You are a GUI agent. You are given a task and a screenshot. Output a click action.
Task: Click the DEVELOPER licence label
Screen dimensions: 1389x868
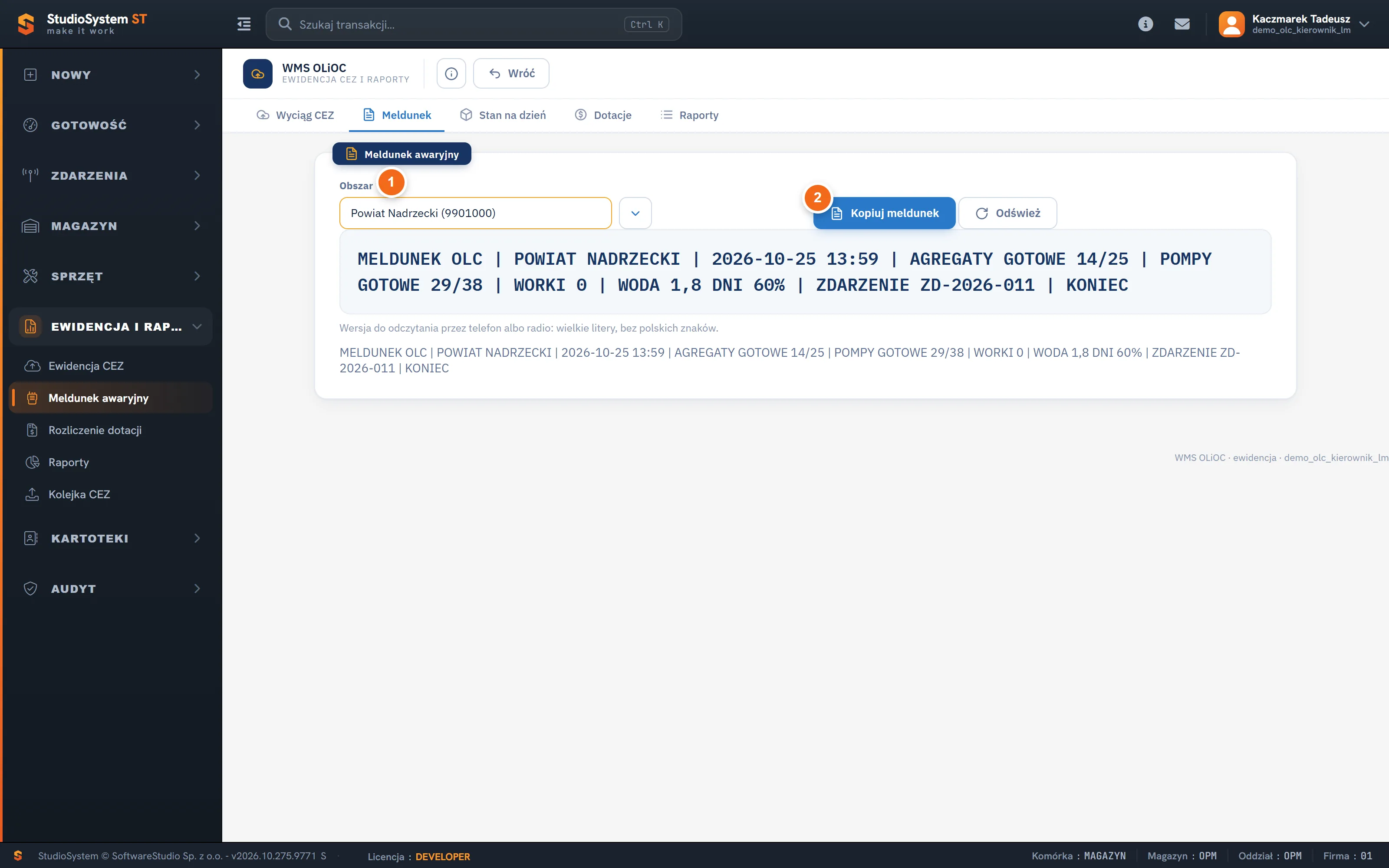click(x=443, y=857)
